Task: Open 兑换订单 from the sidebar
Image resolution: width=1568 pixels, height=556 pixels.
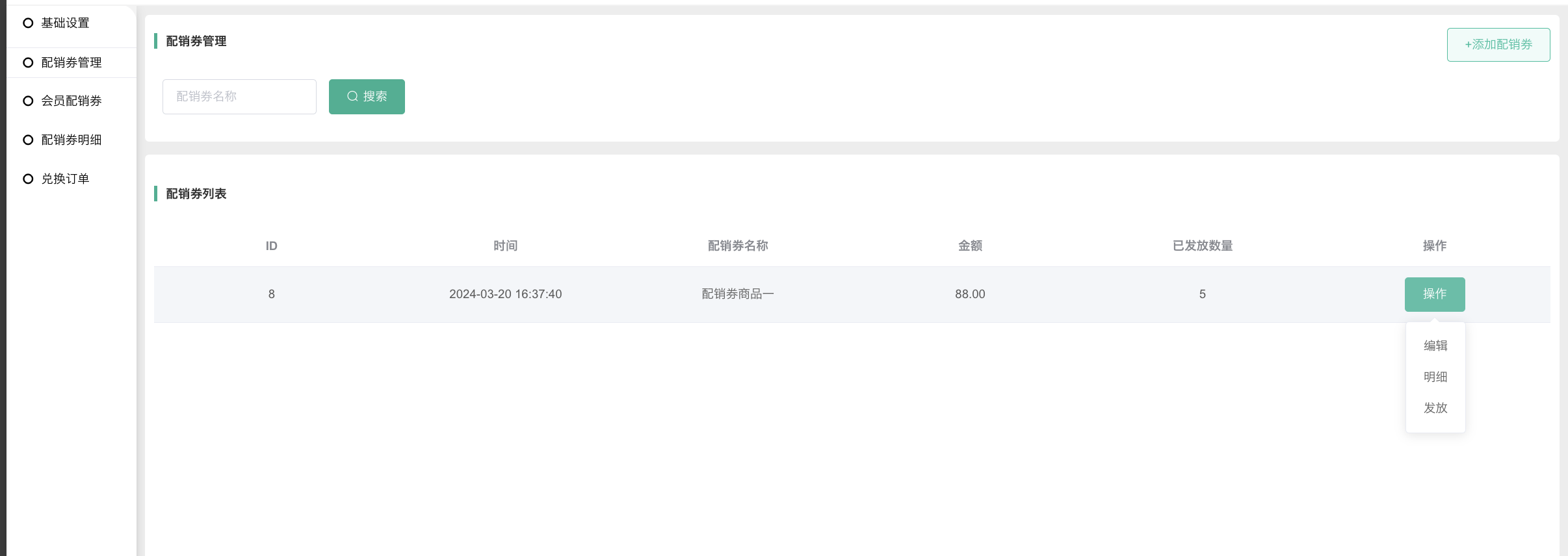Action: pyautogui.click(x=65, y=179)
